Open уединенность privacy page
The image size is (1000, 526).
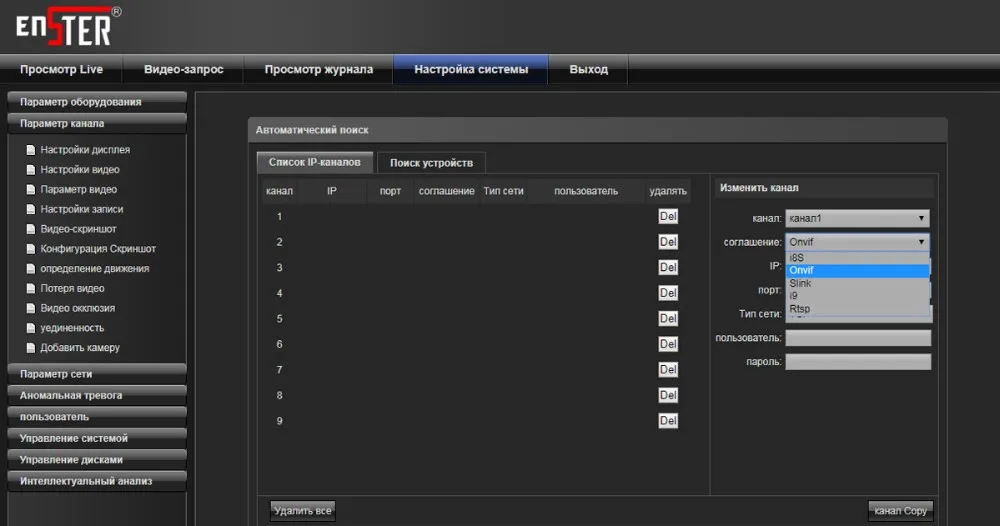(72, 328)
